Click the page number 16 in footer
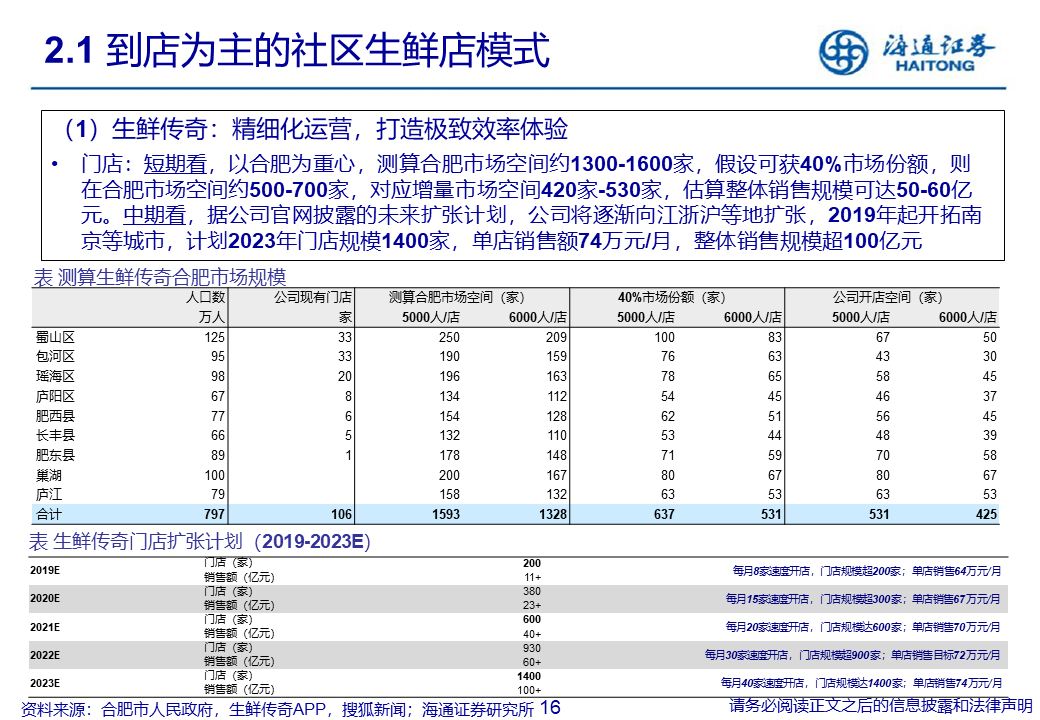Viewport: 1040px width, 720px height. (550, 708)
